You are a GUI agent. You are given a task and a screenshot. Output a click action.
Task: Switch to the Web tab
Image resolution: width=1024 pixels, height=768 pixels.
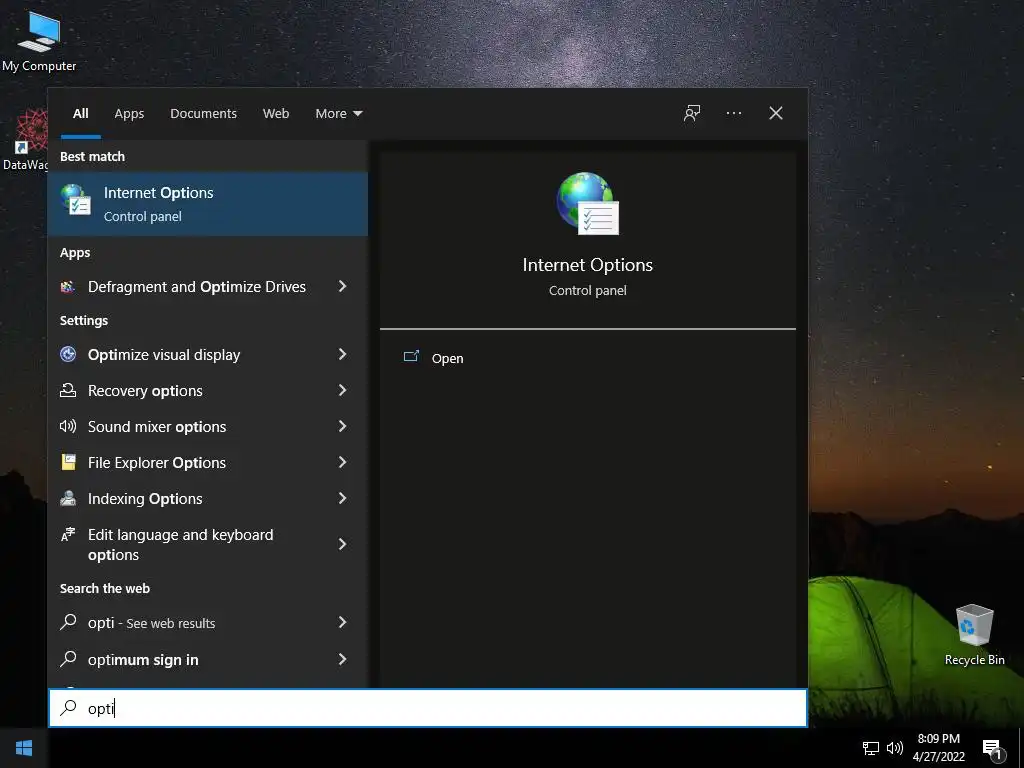[276, 113]
